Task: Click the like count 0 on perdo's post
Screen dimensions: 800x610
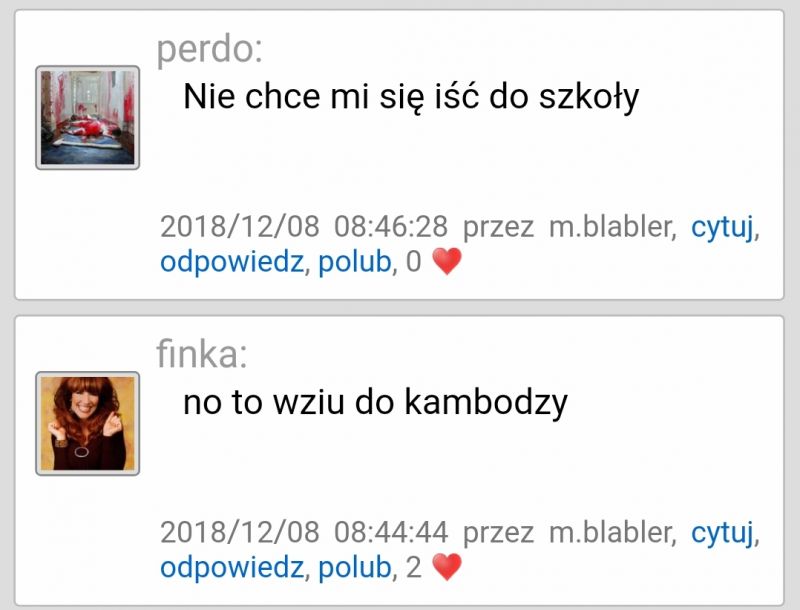Action: tap(414, 262)
